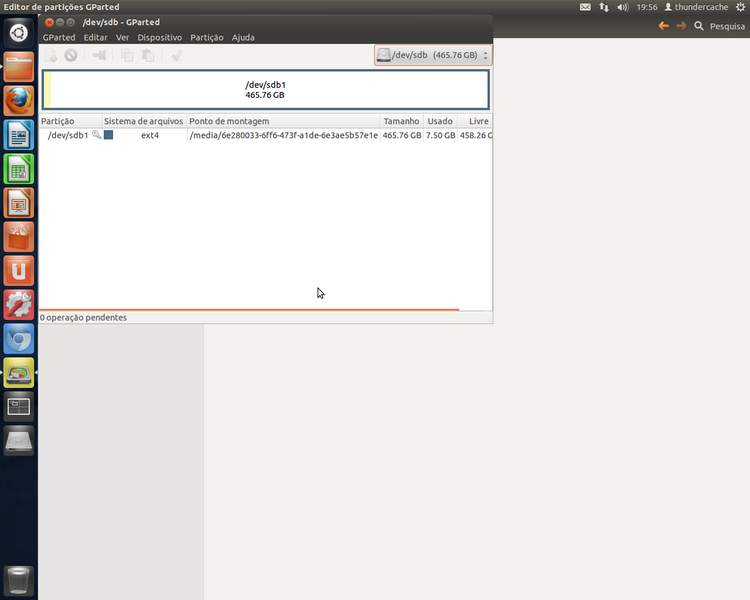Click the Partição column header
Image resolution: width=750 pixels, height=600 pixels.
coord(70,121)
